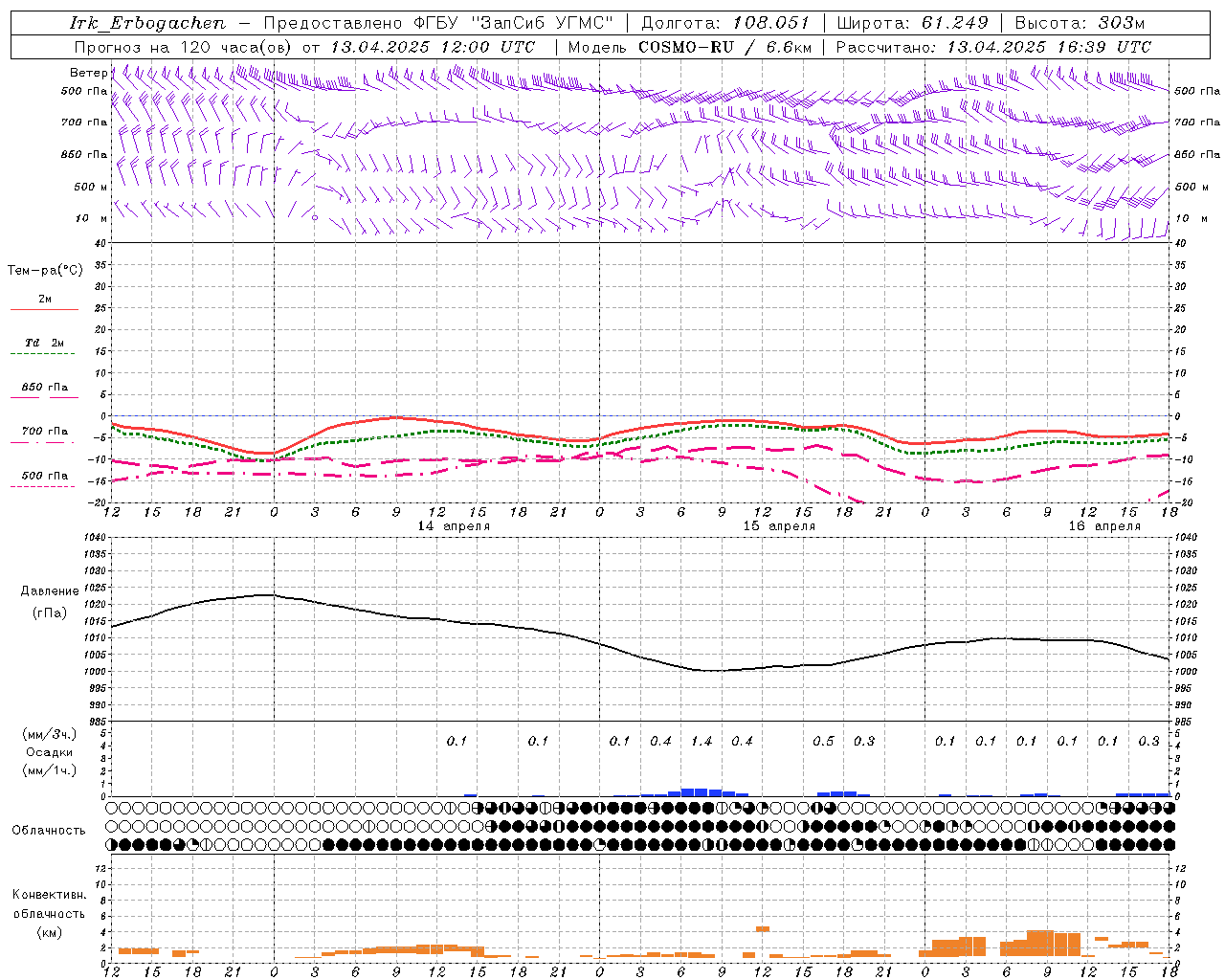Viewport: 1225px width, 980px height.
Task: Click the "10 м" wind level label on left
Action: (x=92, y=218)
